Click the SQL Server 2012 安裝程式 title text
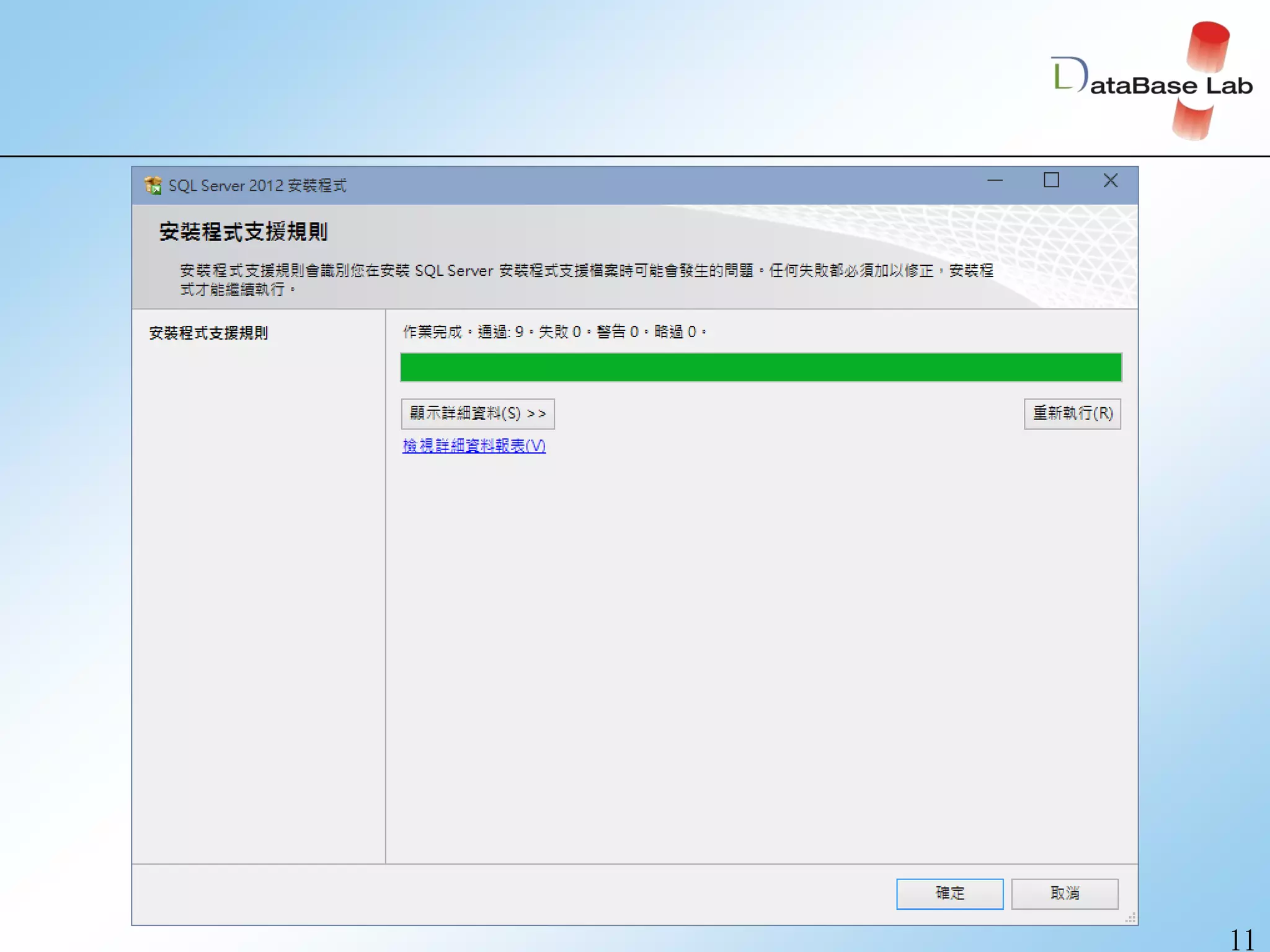Screen dimensions: 1270x952 [257, 185]
